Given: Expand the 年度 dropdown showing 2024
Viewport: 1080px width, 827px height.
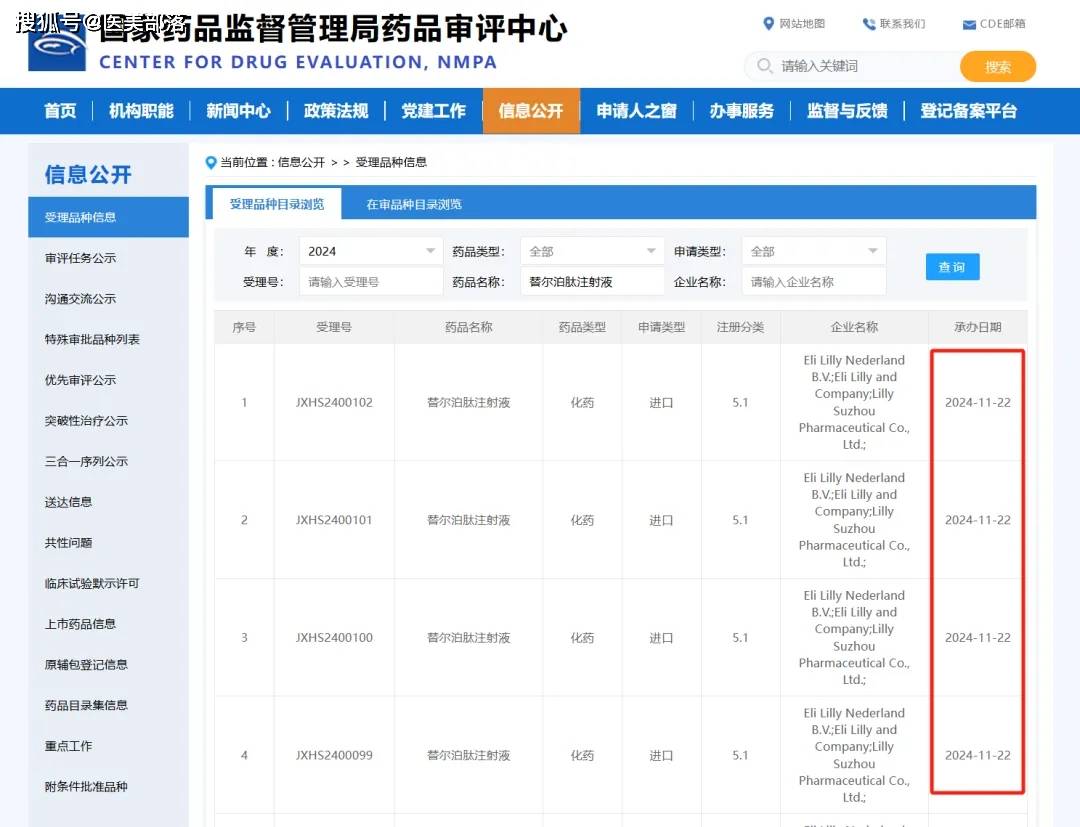Looking at the screenshot, I should 371,251.
